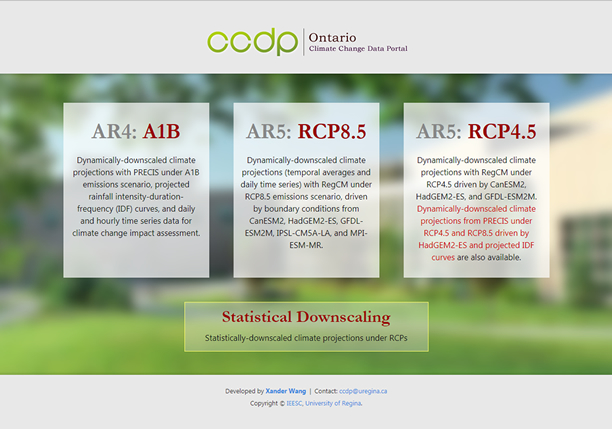The width and height of the screenshot is (612, 429).
Task: Click the PRECIS A1B emissions description text
Action: pyautogui.click(x=136, y=195)
